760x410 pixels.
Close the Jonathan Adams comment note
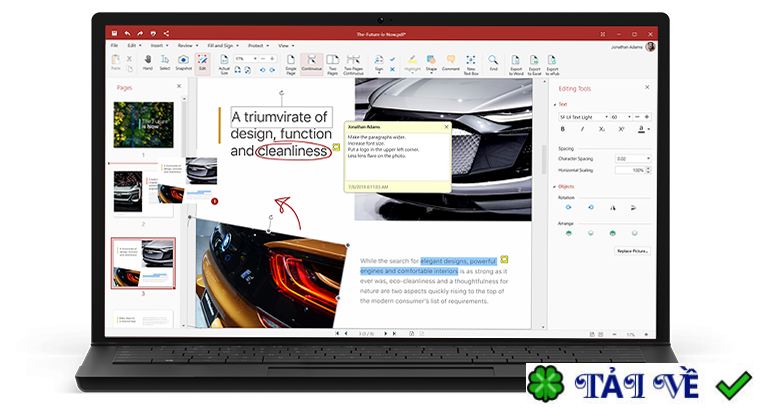pyautogui.click(x=446, y=127)
